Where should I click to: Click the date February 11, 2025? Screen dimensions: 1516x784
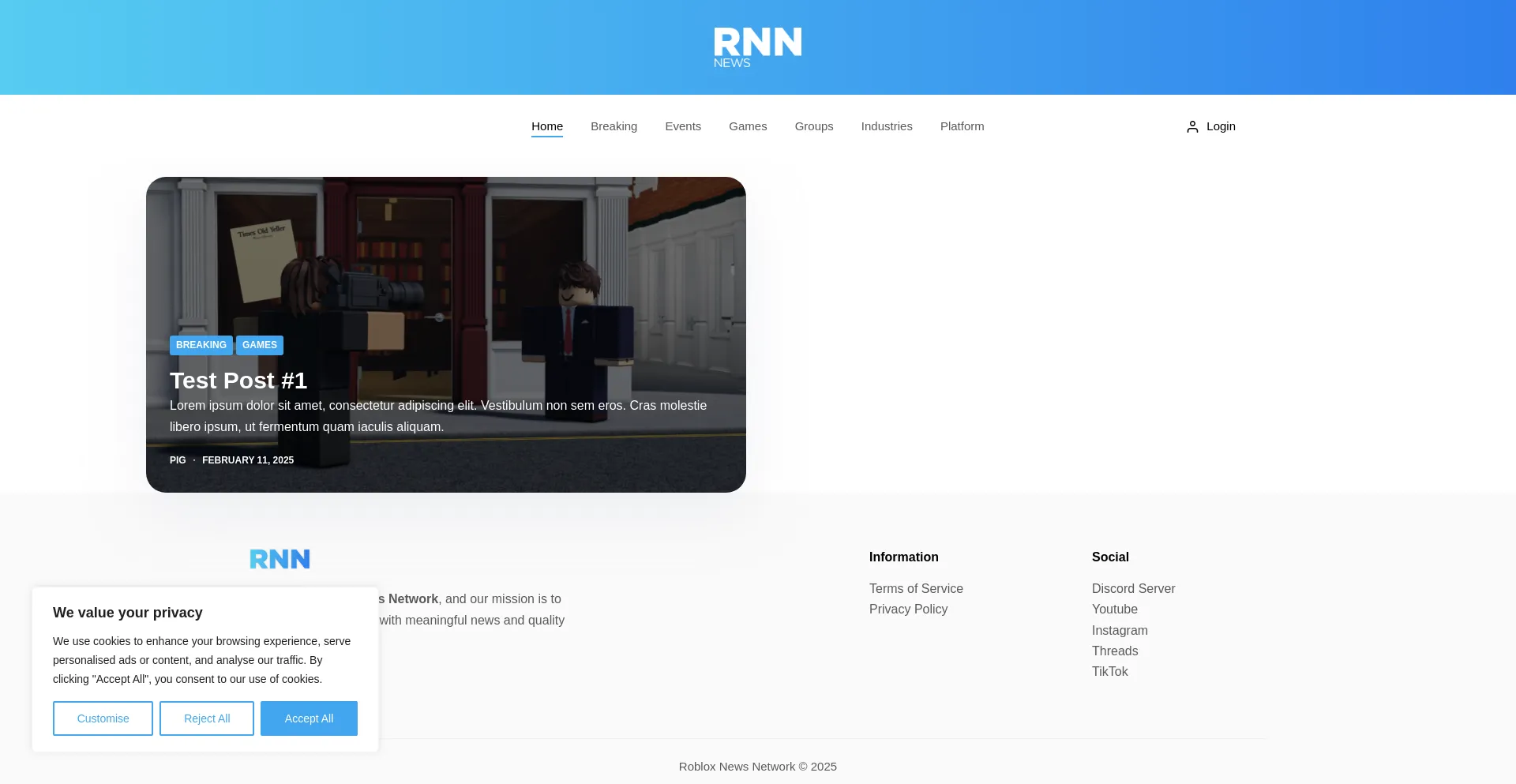(248, 460)
